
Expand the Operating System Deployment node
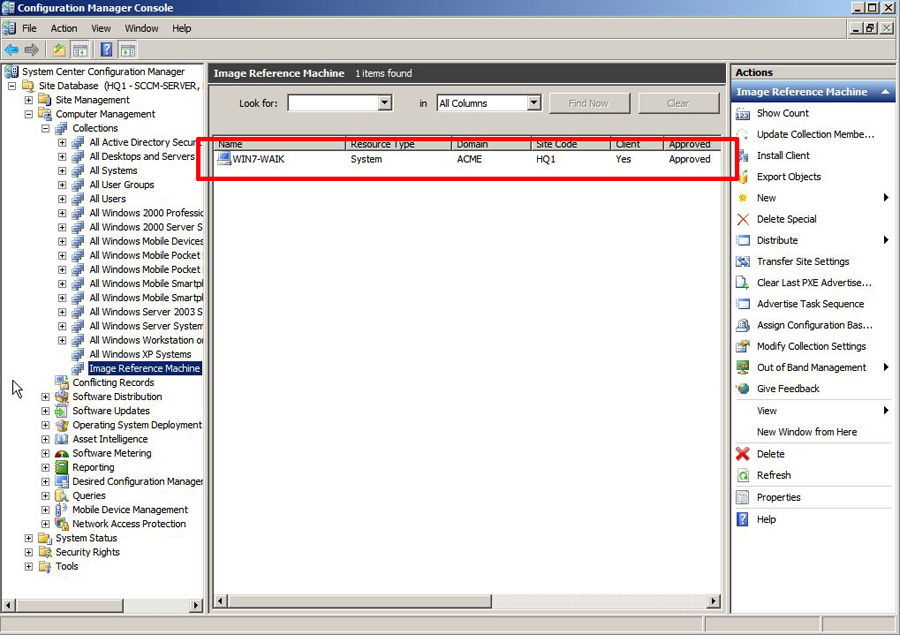click(45, 425)
